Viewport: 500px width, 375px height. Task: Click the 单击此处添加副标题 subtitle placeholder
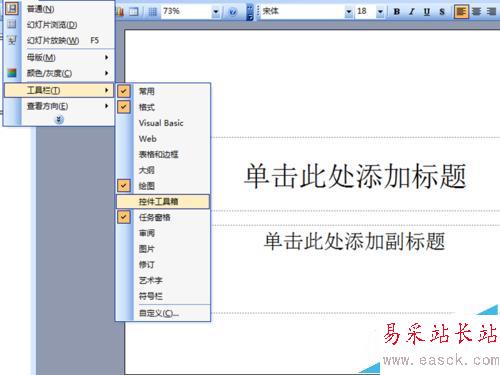(x=355, y=241)
